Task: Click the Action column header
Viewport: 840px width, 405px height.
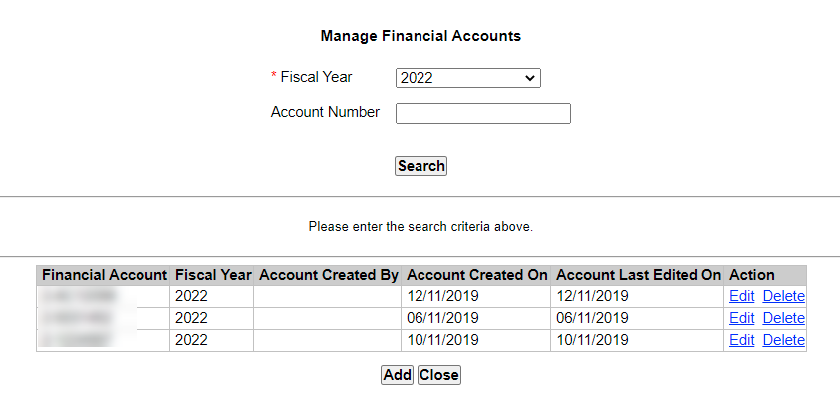Action: [752, 275]
